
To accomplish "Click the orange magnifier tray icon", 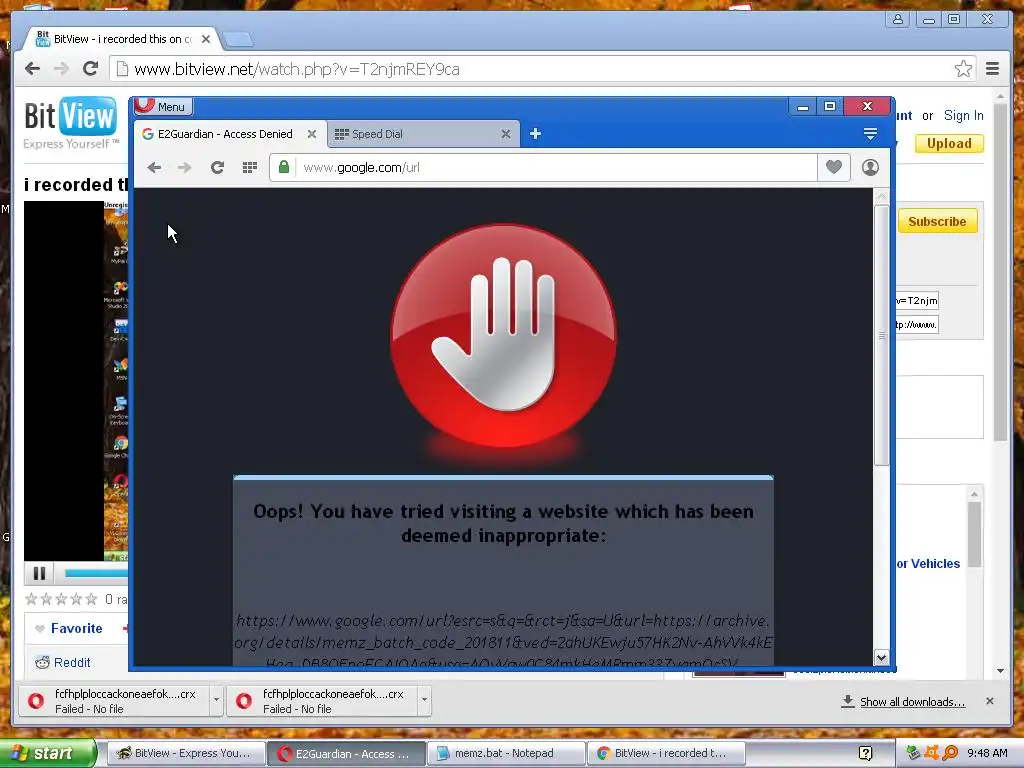I will [x=950, y=753].
